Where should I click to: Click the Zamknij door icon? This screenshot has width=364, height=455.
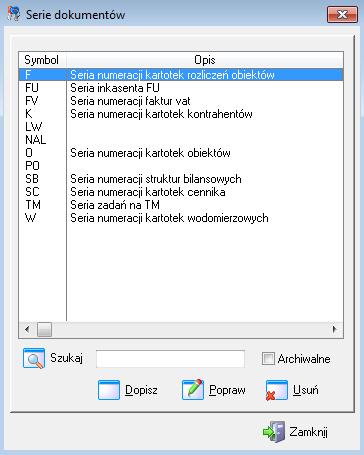tap(274, 432)
